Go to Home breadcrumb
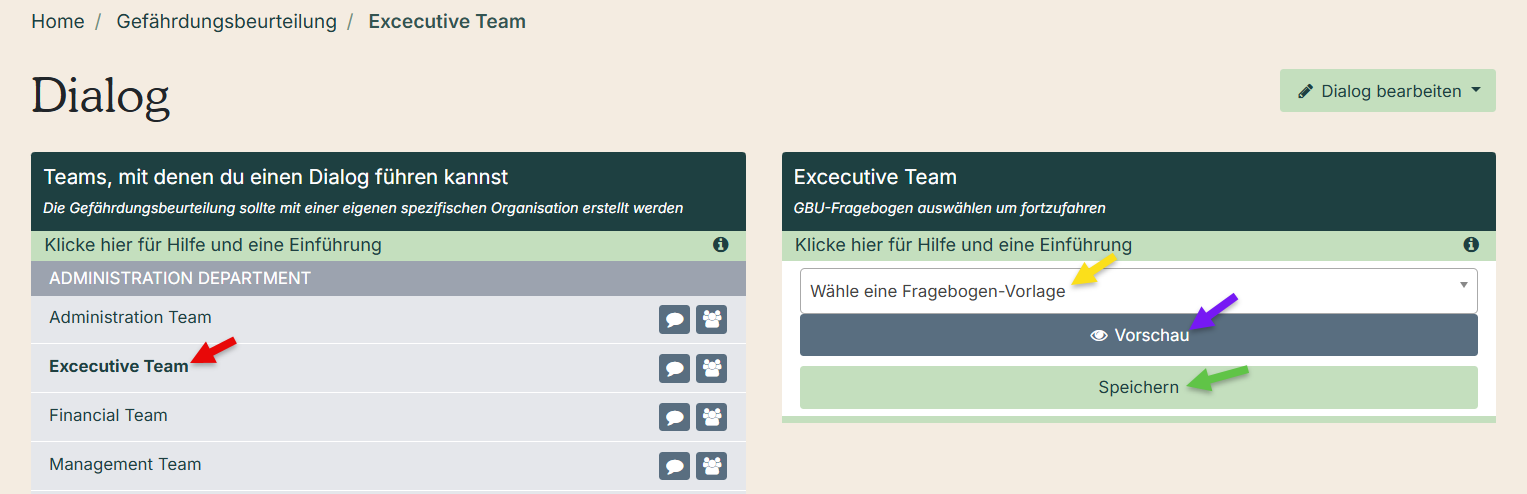Viewport: 1527px width, 494px height. coord(58,21)
